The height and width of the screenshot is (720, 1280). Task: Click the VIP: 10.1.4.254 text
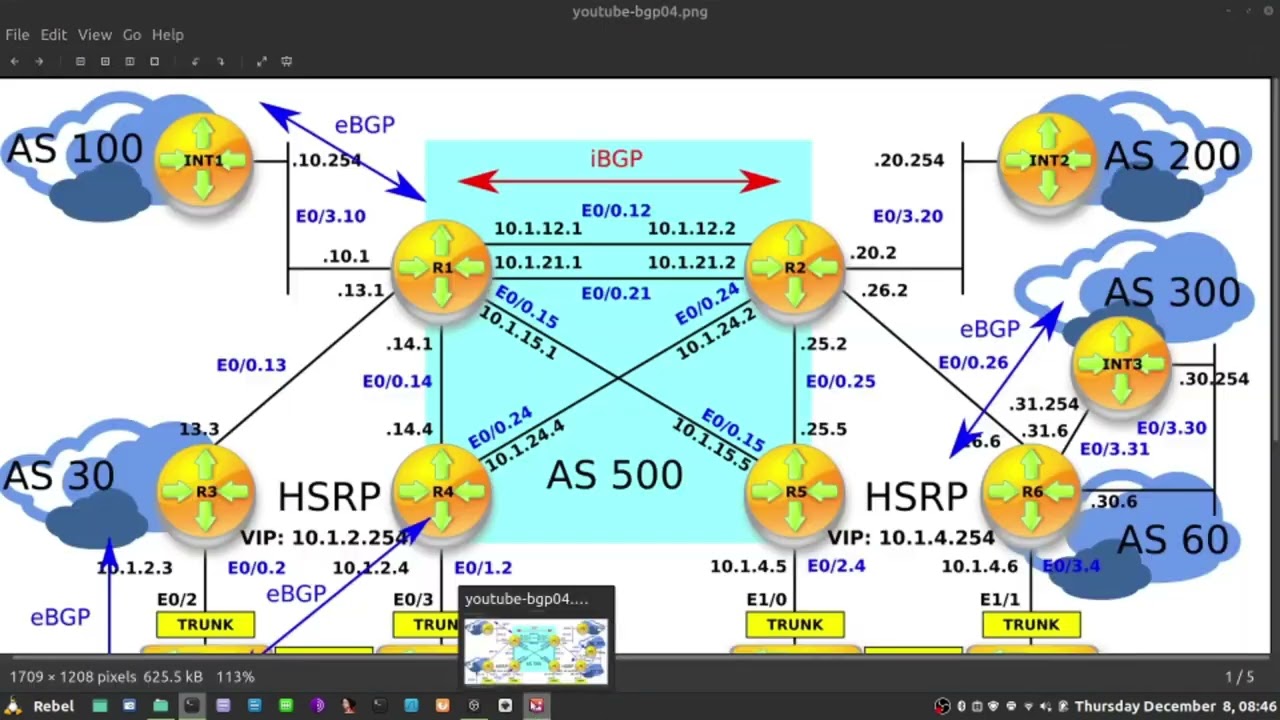pos(911,538)
